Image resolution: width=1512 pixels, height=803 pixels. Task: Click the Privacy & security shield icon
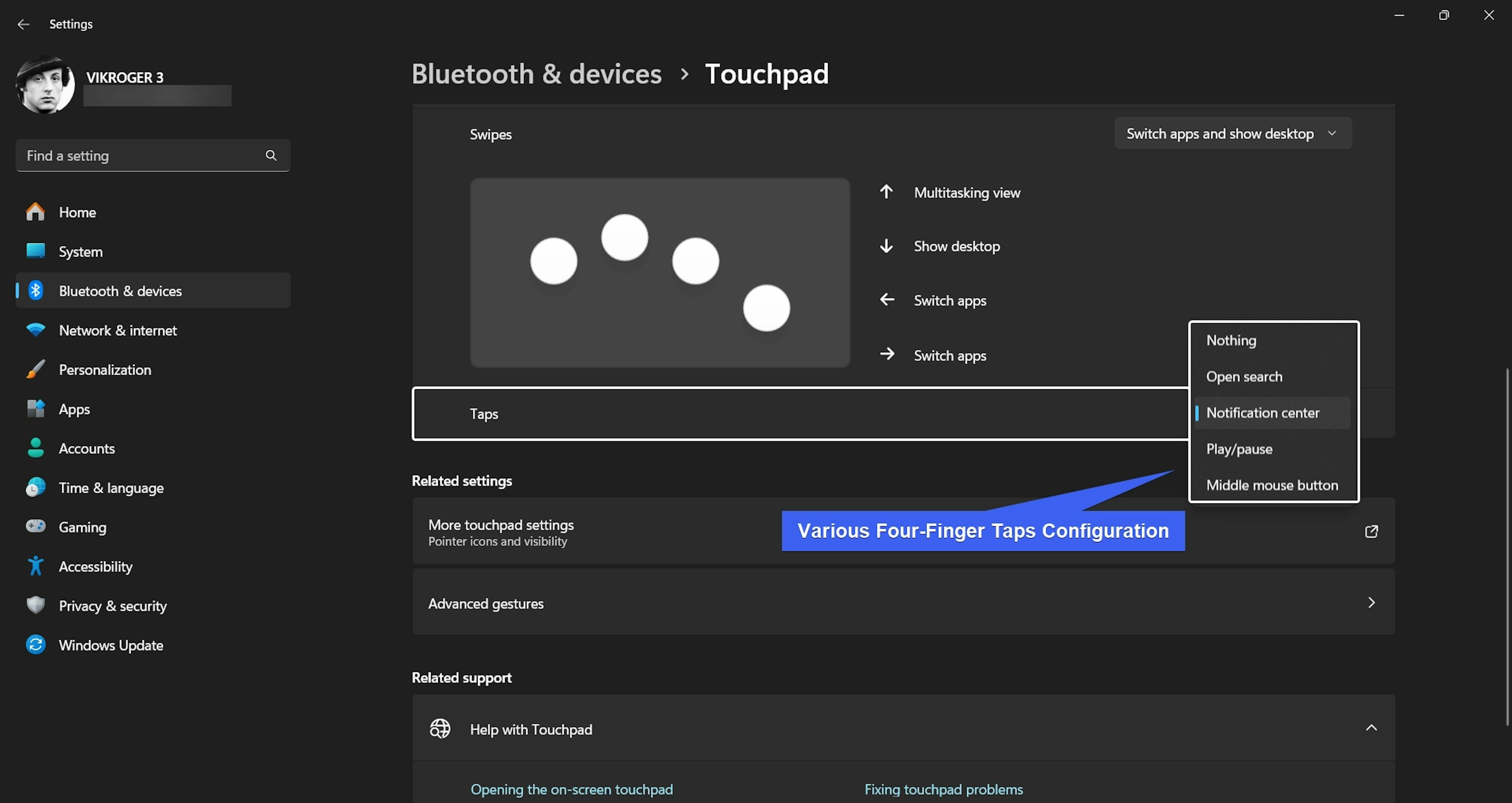[35, 605]
